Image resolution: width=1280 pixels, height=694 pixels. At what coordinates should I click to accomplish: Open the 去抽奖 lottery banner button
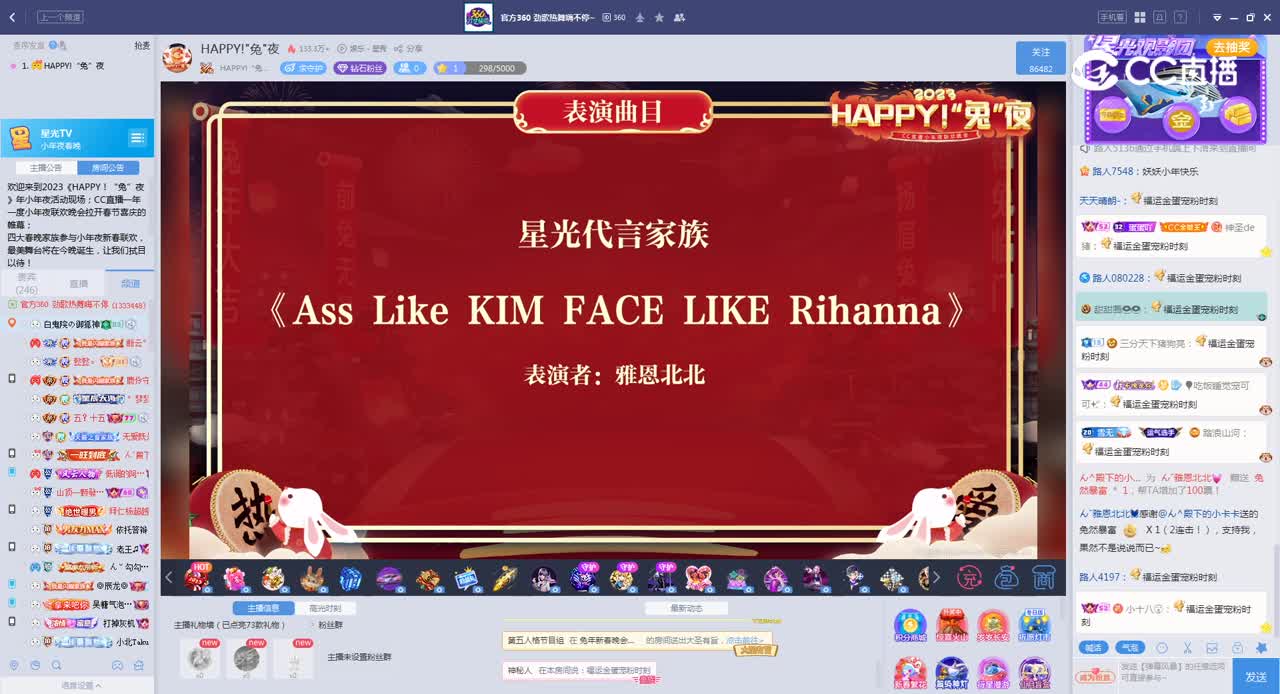1230,47
